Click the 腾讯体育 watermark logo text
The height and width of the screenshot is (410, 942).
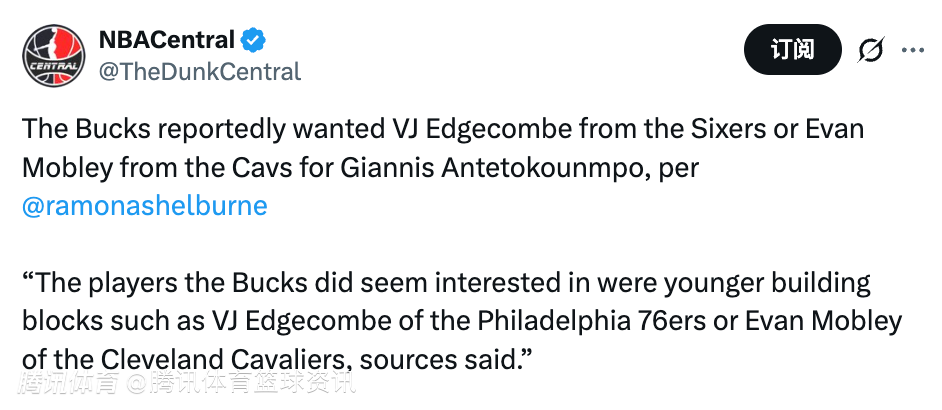tap(73, 385)
